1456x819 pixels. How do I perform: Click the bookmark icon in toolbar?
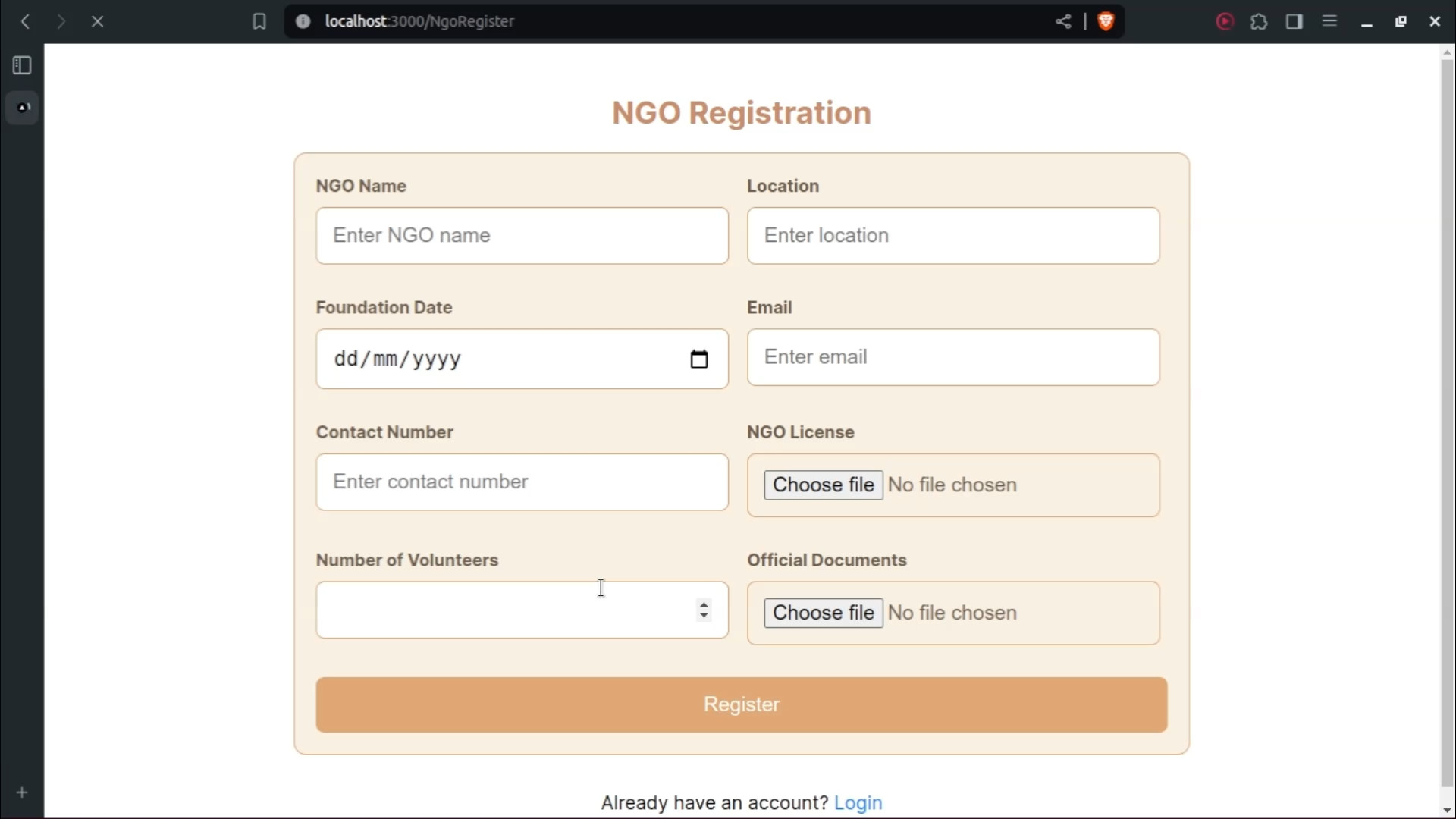(x=259, y=21)
